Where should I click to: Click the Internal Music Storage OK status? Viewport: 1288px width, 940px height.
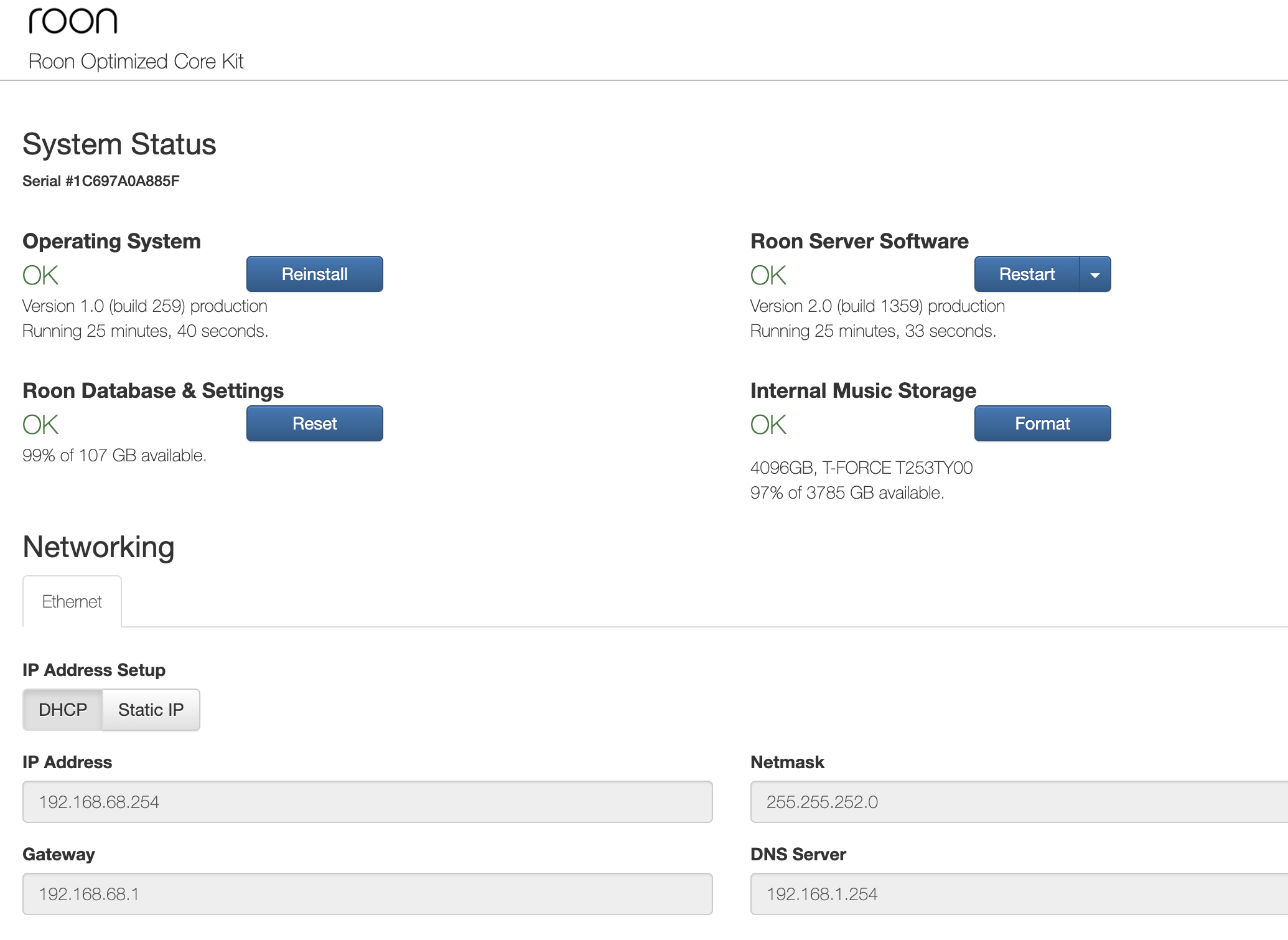(768, 425)
